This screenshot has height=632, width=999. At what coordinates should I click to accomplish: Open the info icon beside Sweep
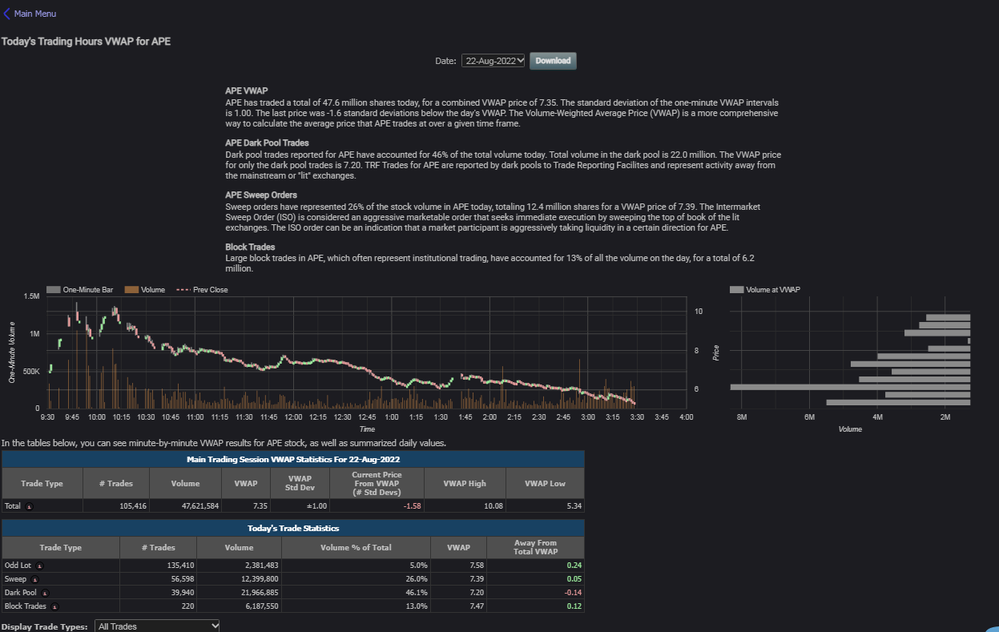pos(35,579)
